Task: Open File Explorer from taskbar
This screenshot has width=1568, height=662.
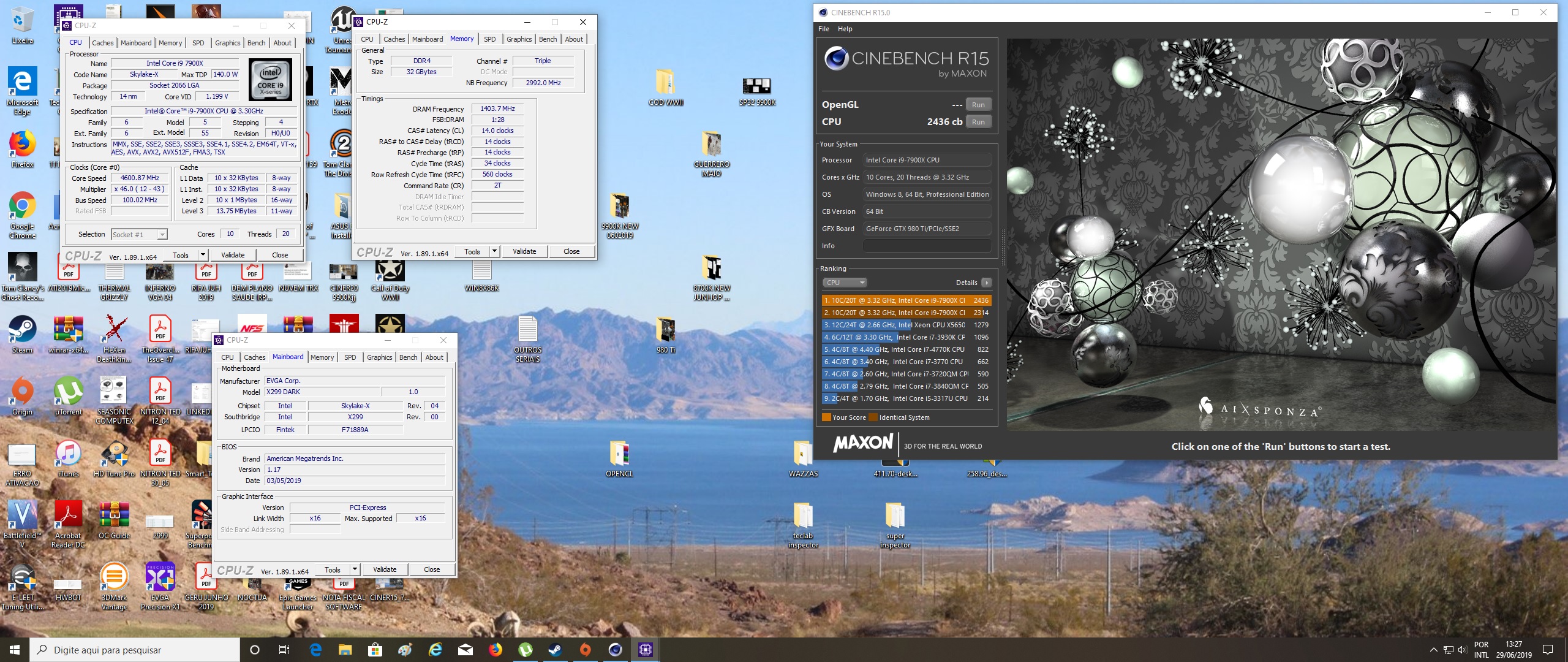Action: [x=345, y=650]
